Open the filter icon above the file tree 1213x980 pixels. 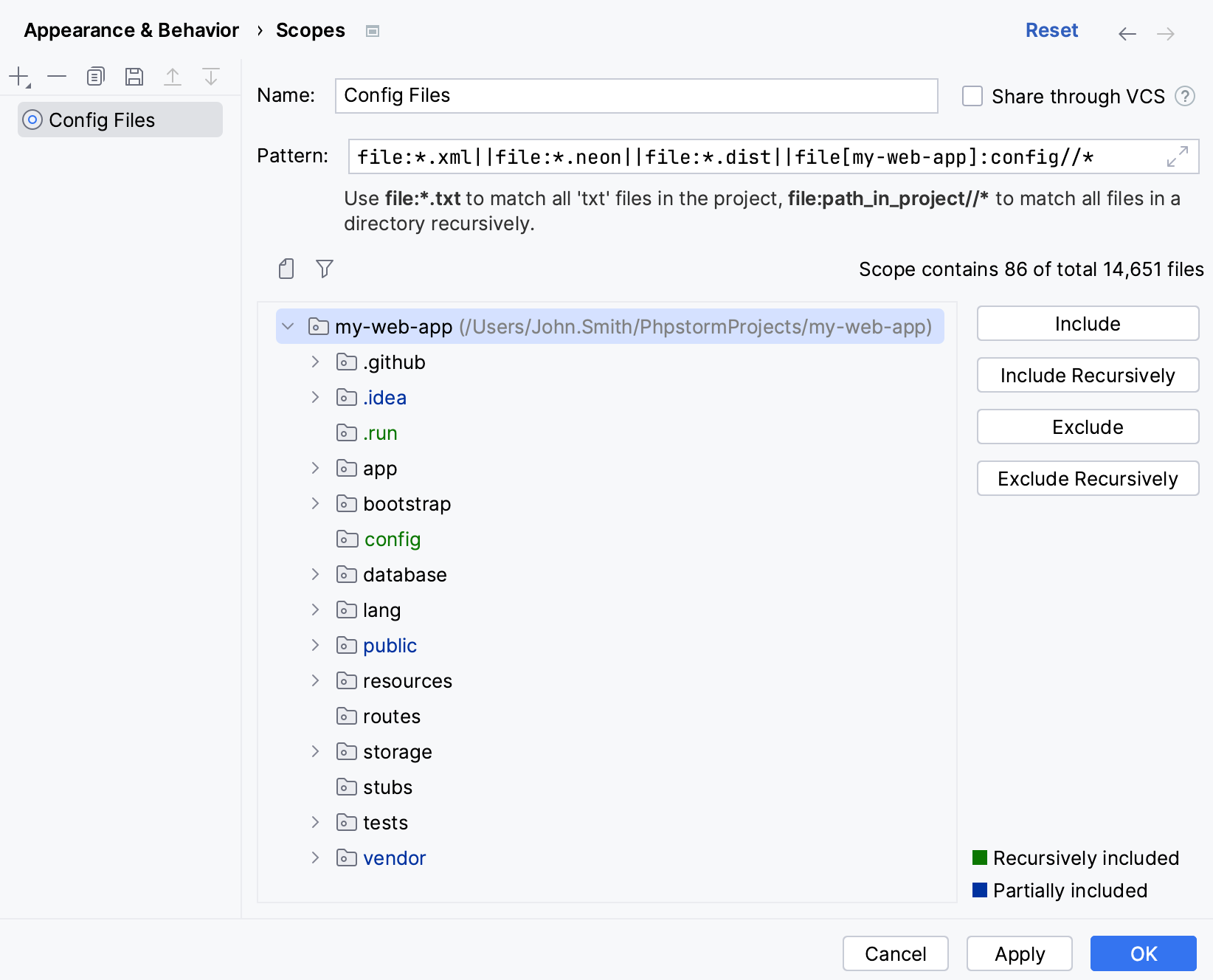tap(324, 269)
